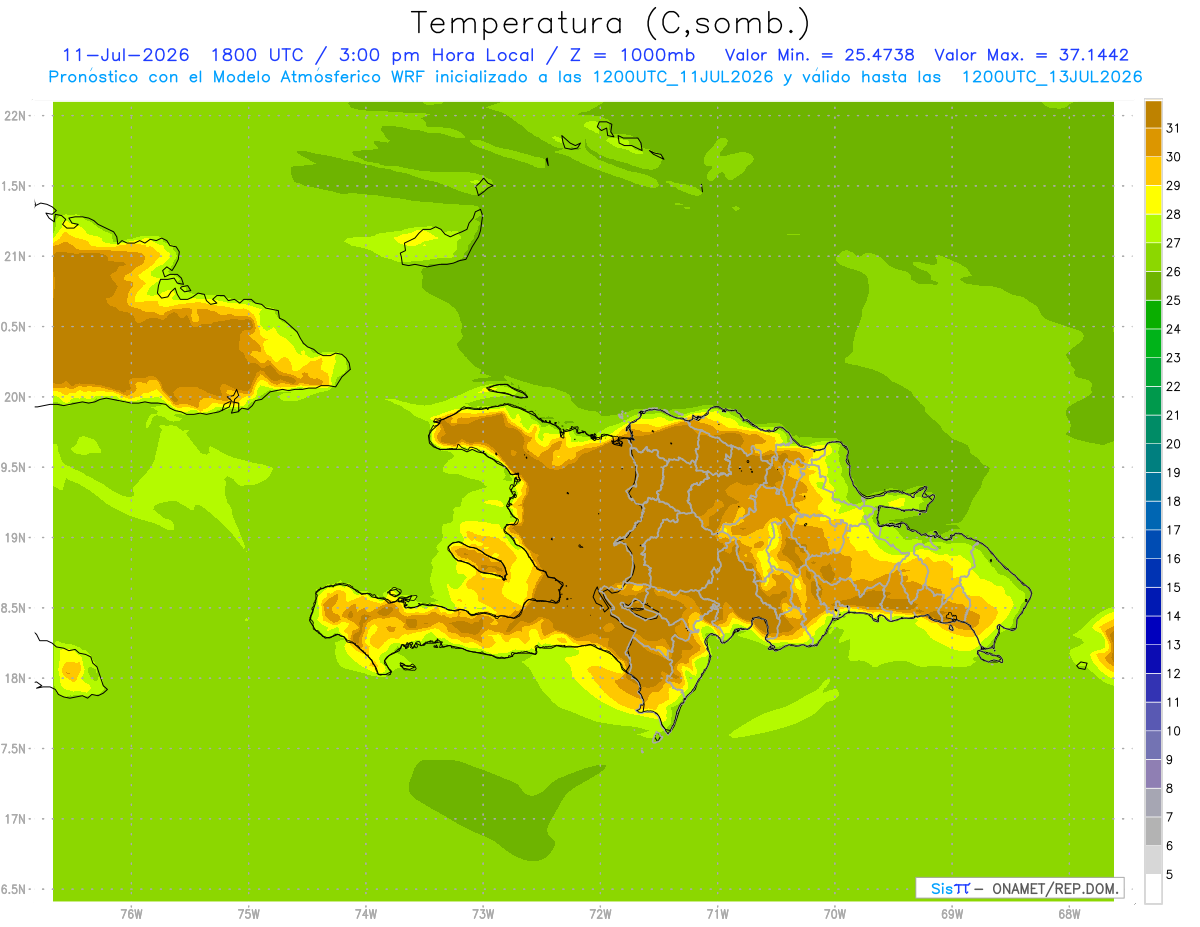Click the '69W' longitude label
The width and height of the screenshot is (1200, 927).
point(952,914)
